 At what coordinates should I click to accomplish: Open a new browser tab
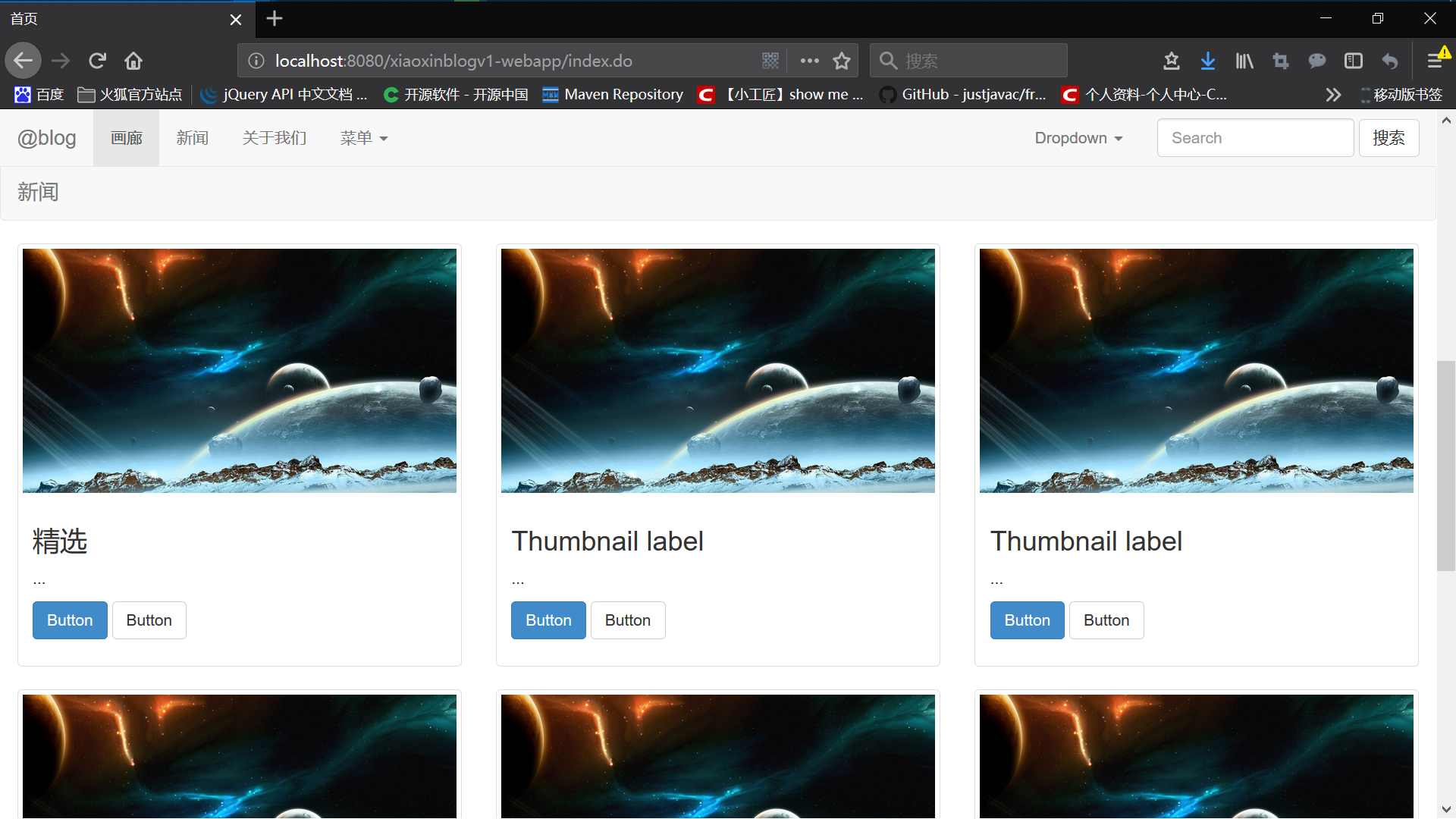[x=275, y=18]
